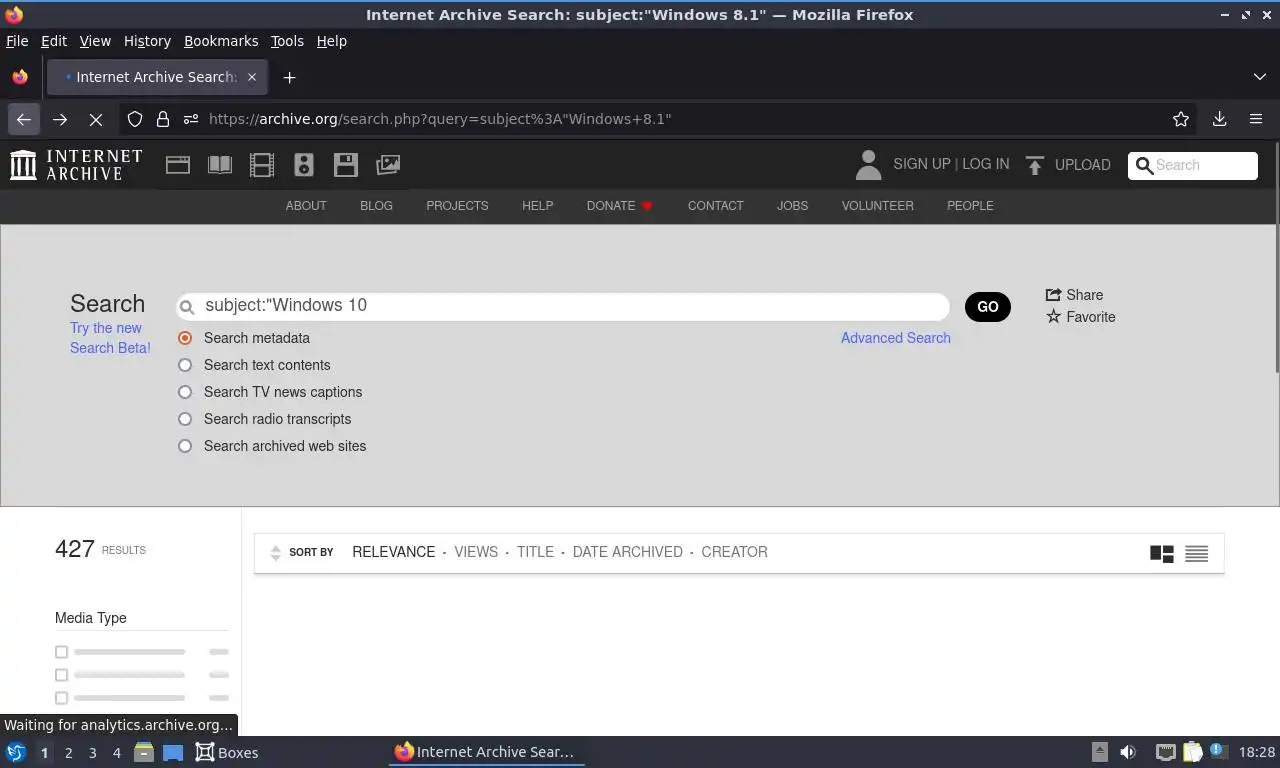This screenshot has width=1280, height=768.
Task: Click the taskbar clock showing 18:28
Action: (x=1257, y=752)
